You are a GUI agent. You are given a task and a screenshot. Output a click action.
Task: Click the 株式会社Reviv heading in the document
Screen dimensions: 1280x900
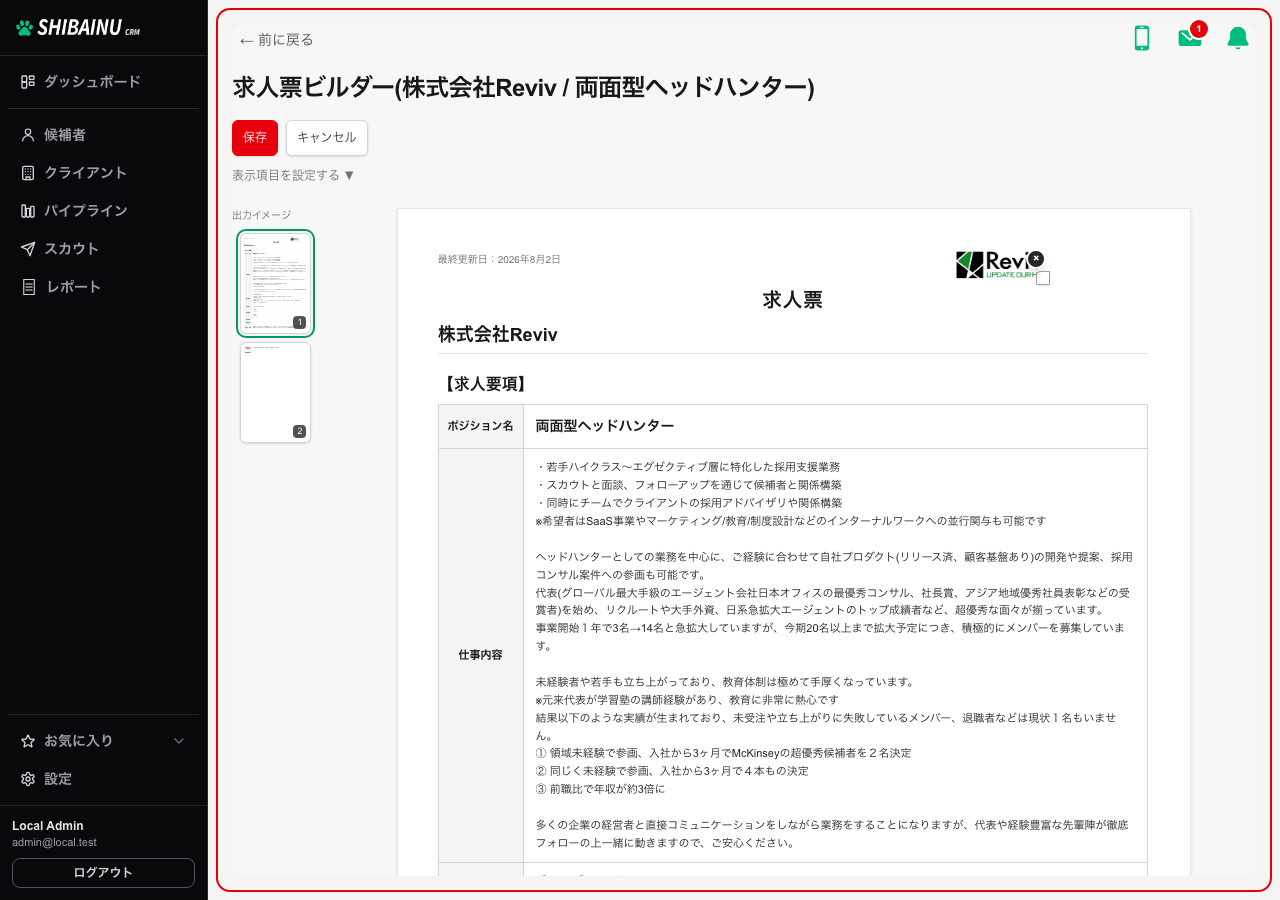tap(498, 335)
